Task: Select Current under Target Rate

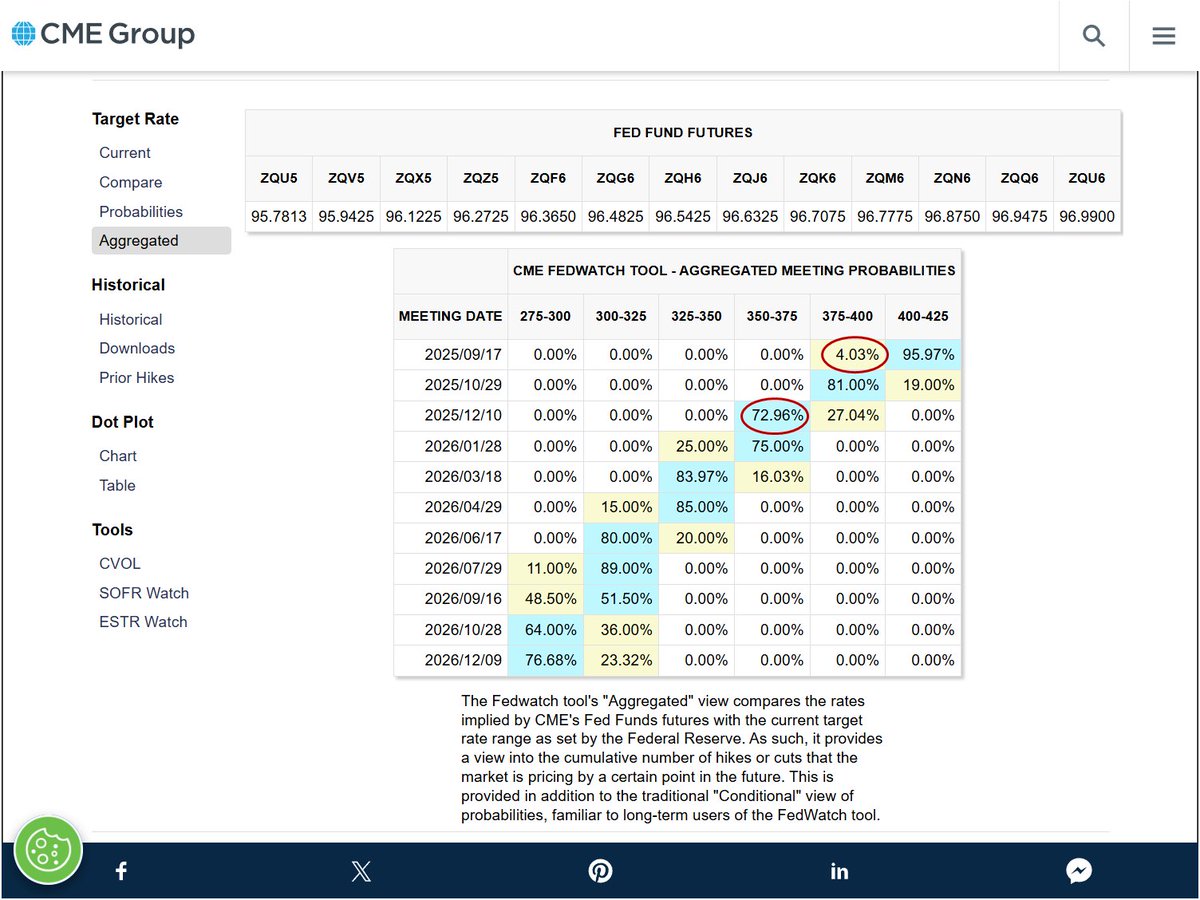Action: tap(125, 153)
